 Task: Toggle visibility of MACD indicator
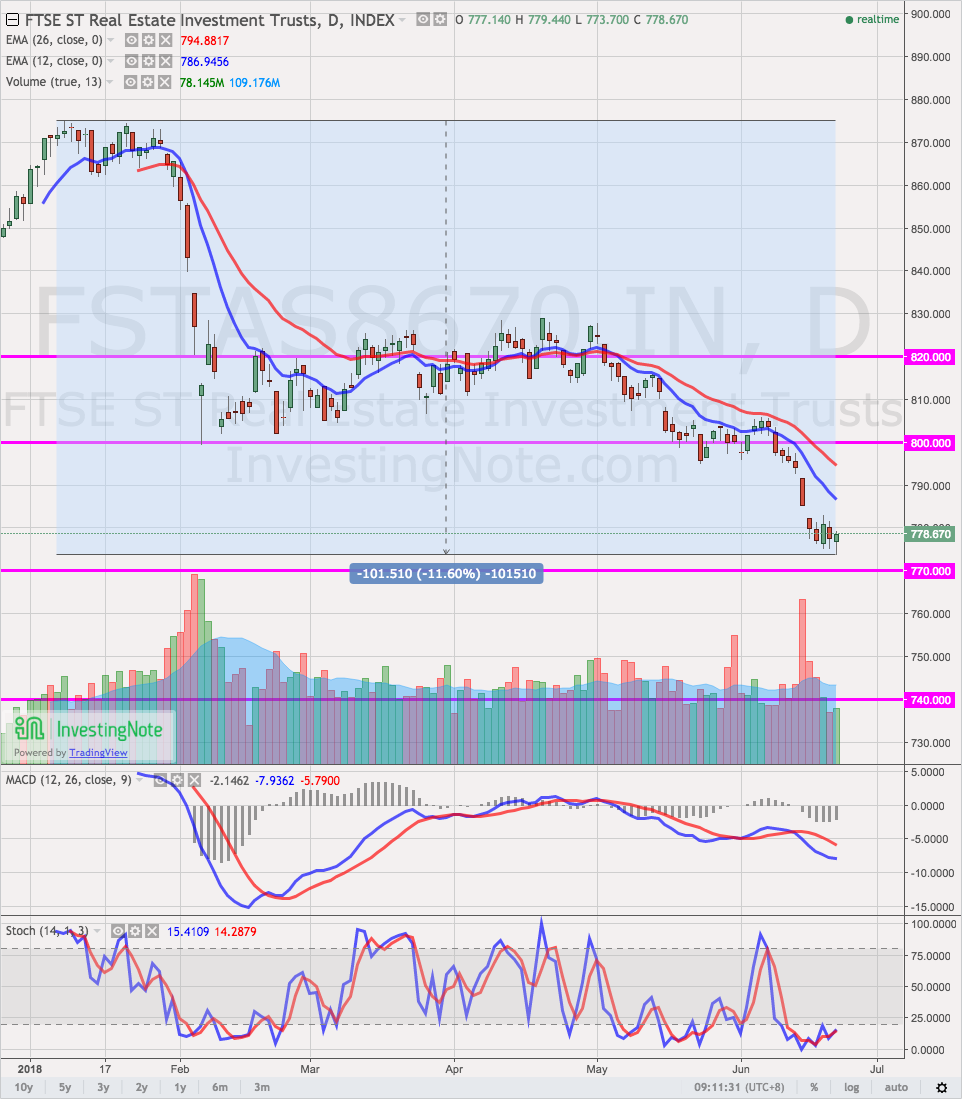pyautogui.click(x=158, y=780)
